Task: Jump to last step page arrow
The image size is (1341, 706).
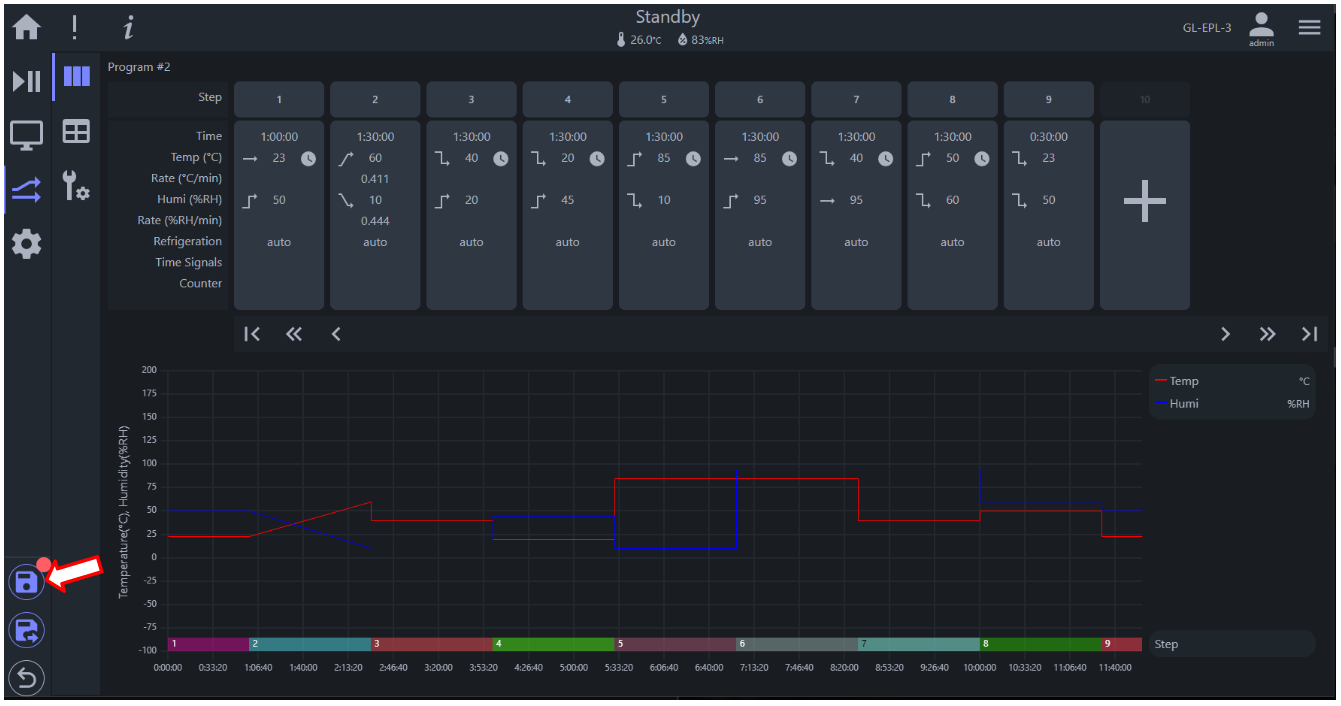Action: click(x=1310, y=334)
